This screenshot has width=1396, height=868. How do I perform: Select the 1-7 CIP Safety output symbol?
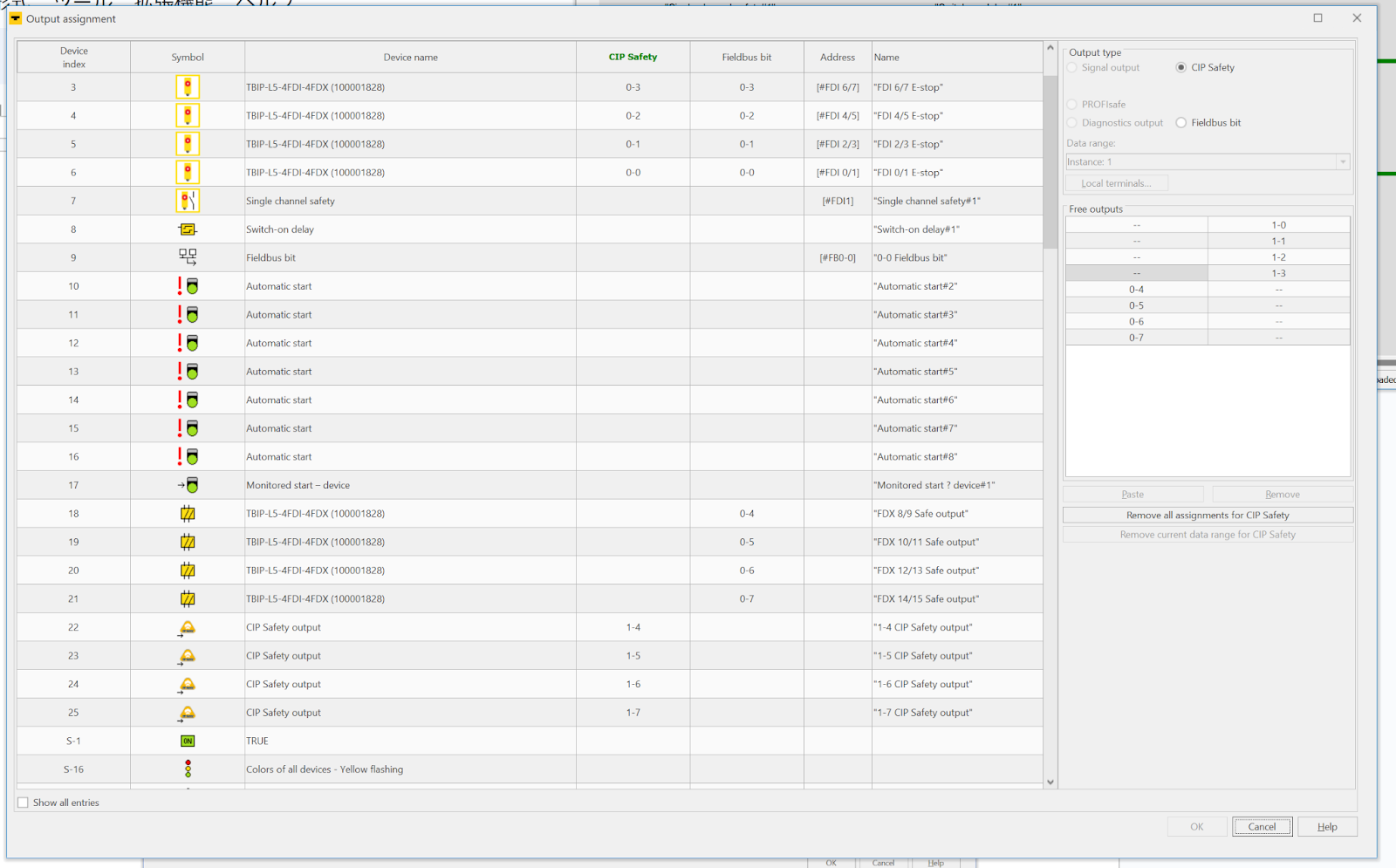point(187,714)
